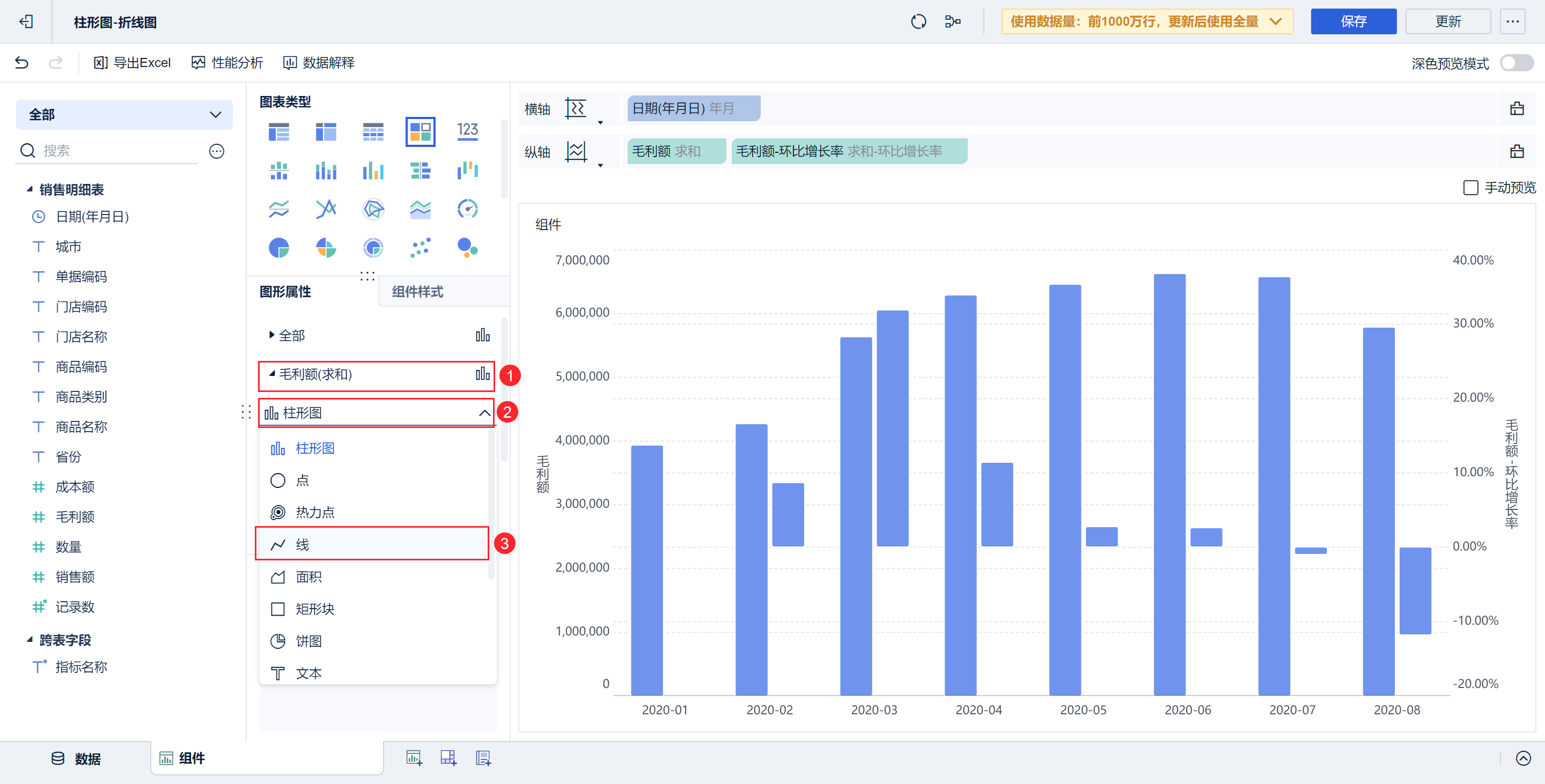
Task: Select the KPI number card chart type
Action: 467,131
